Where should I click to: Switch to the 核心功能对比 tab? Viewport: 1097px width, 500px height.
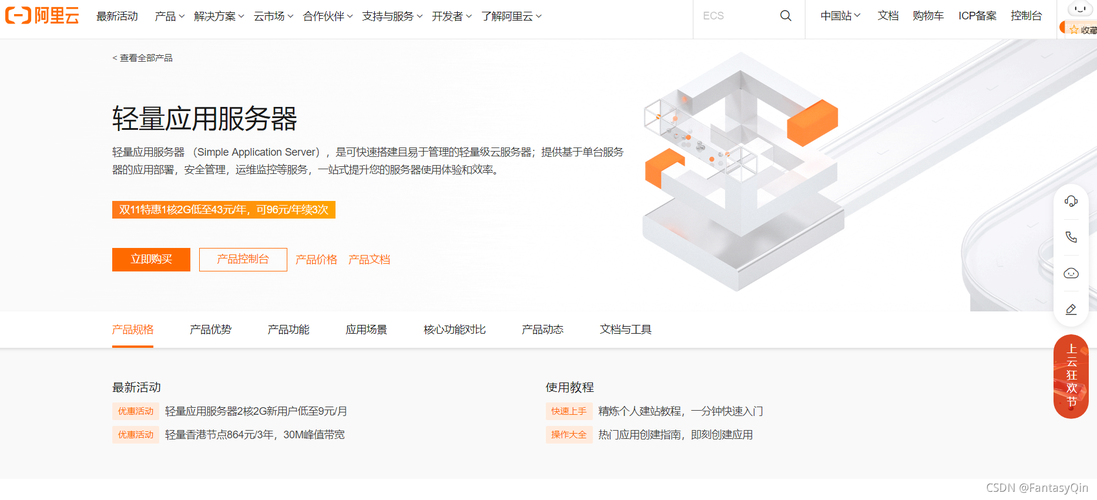point(455,329)
